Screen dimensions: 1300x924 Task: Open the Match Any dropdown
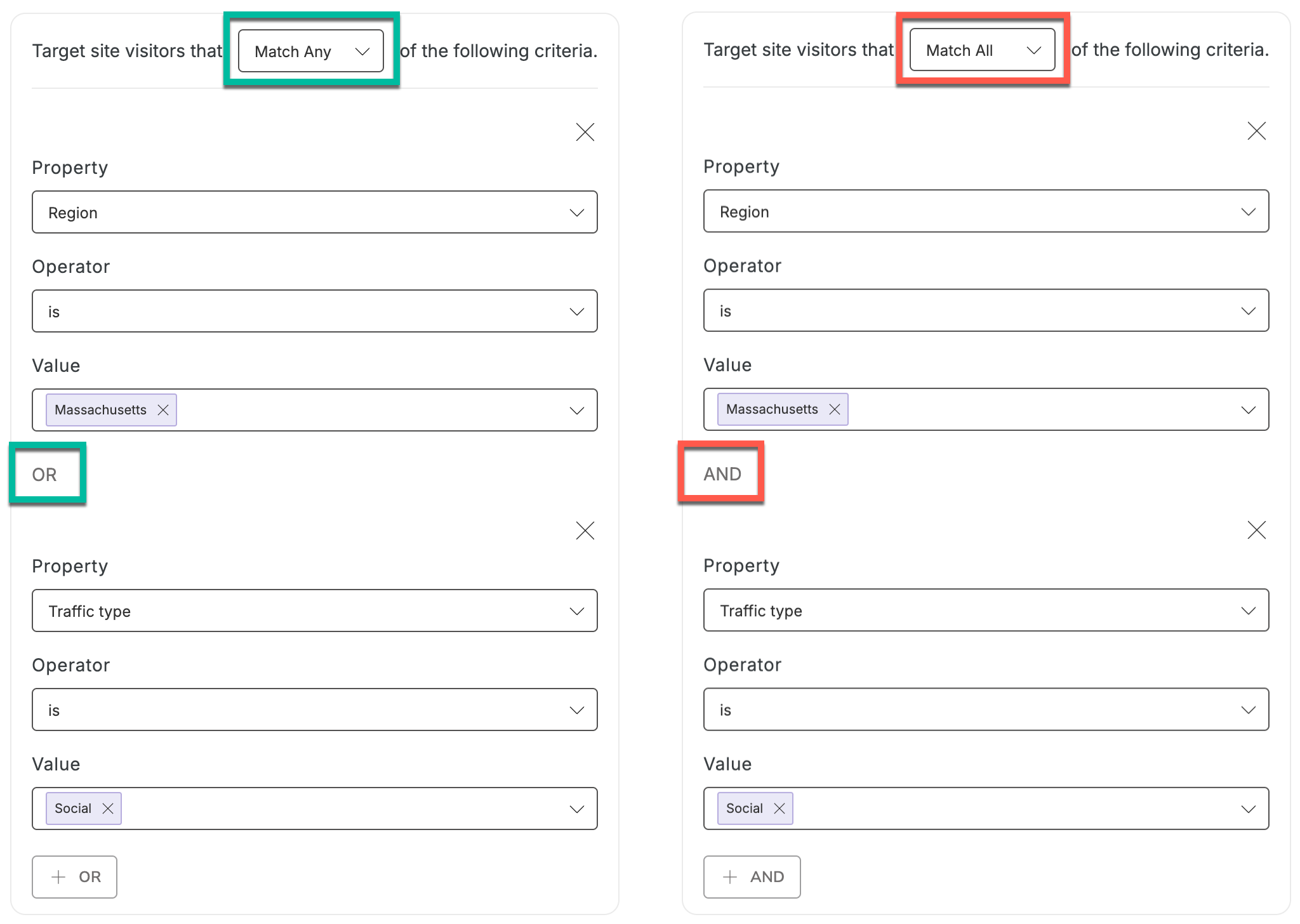[x=311, y=51]
